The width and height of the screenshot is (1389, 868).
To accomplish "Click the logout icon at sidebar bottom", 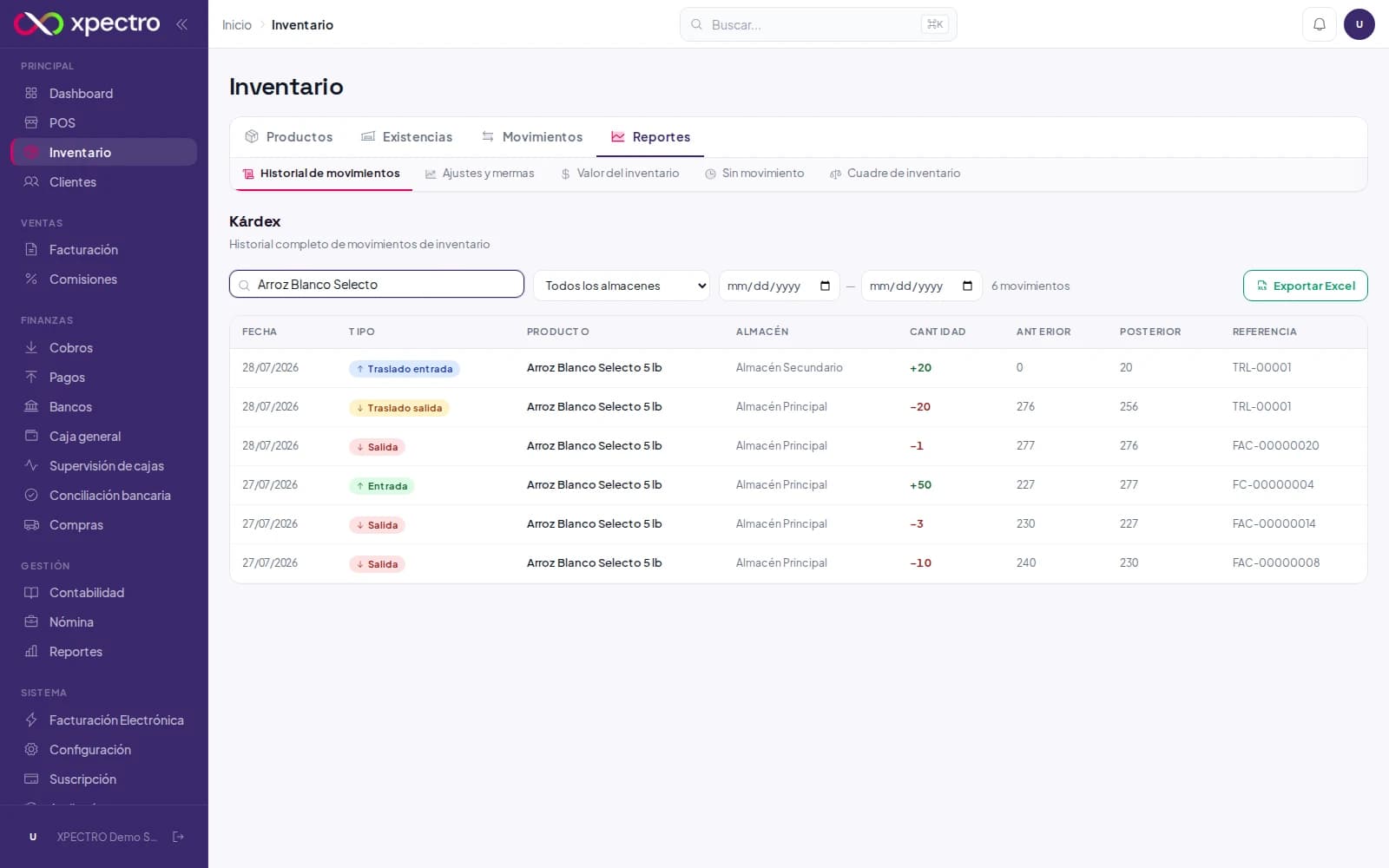I will (x=178, y=837).
